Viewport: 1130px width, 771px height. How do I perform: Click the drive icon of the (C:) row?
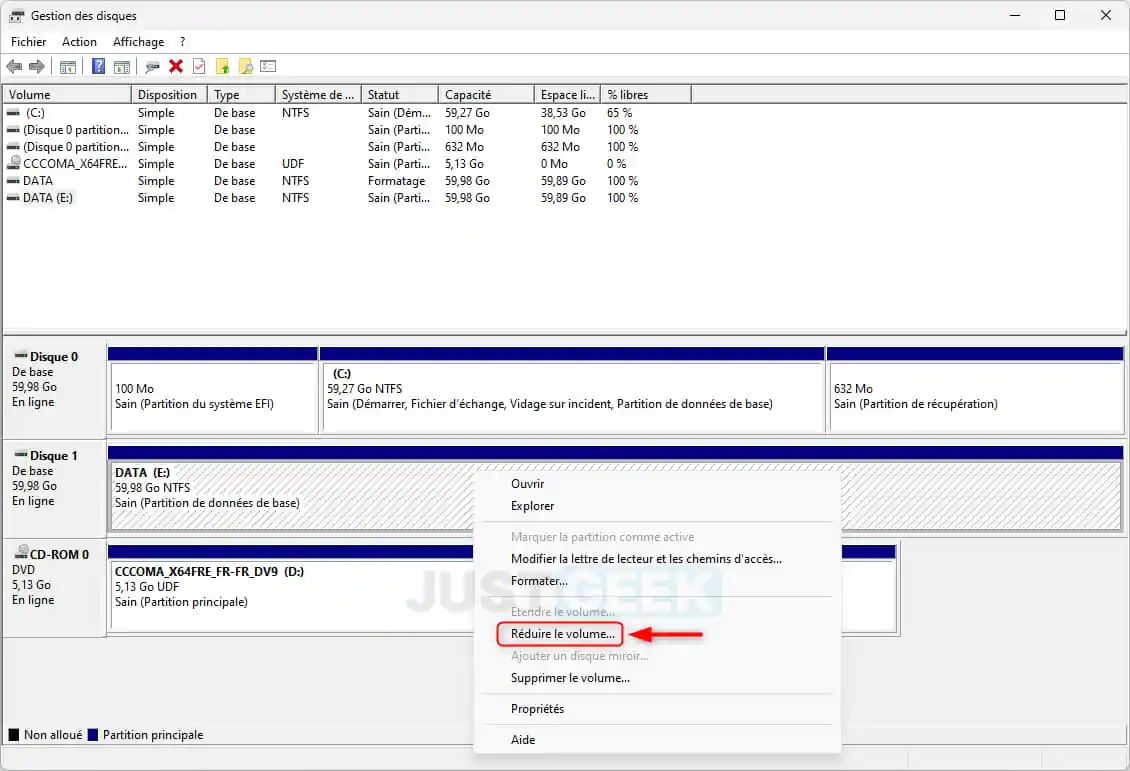pyautogui.click(x=13, y=112)
